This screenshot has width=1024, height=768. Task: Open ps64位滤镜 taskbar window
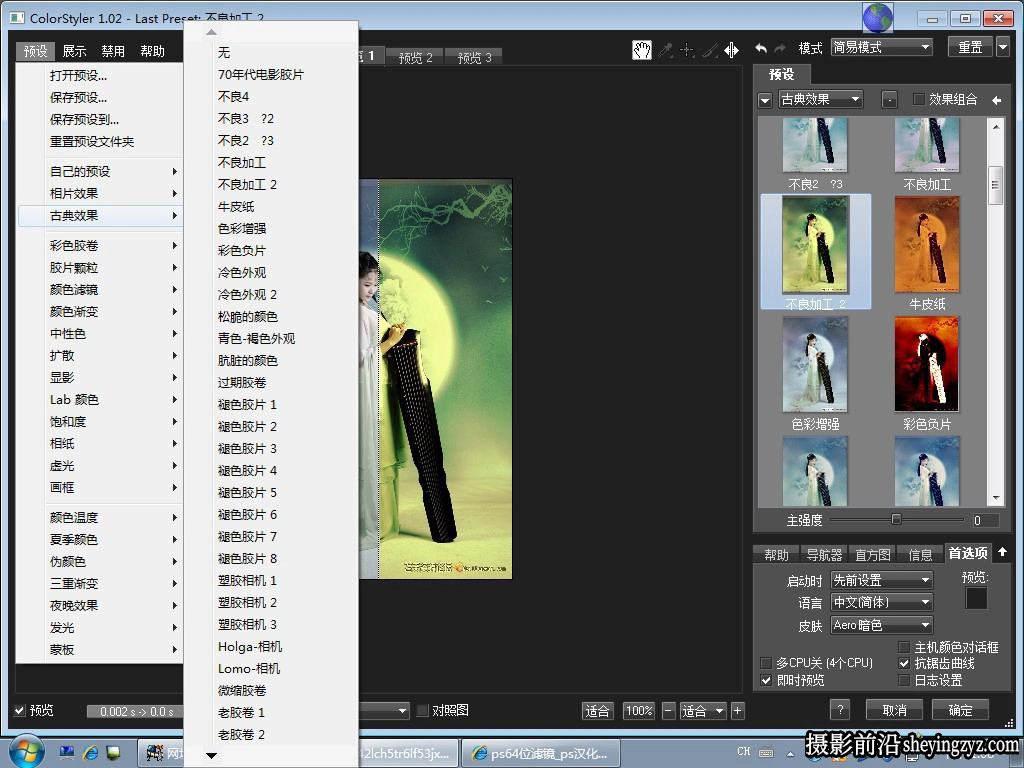539,753
